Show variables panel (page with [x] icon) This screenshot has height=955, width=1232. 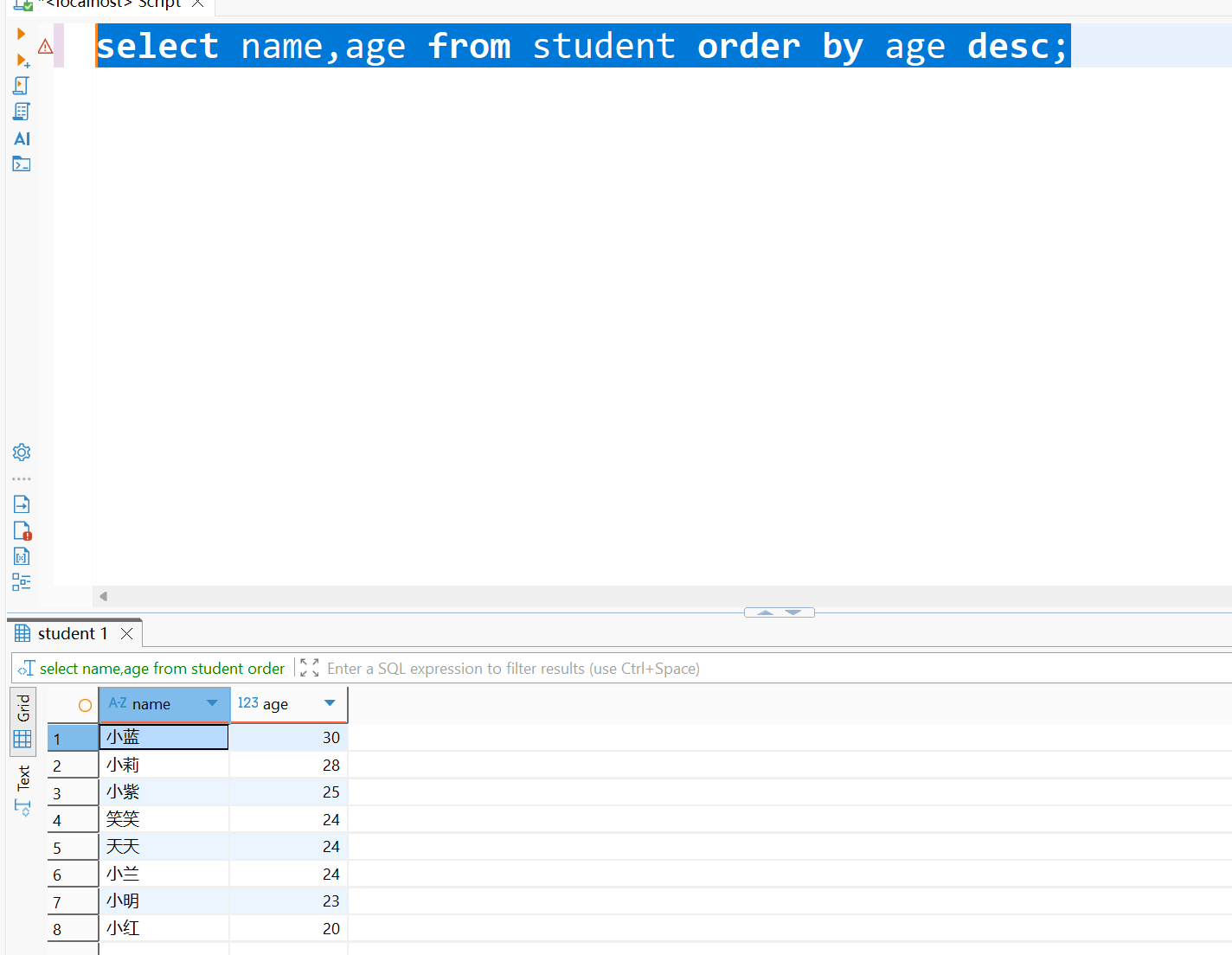pyautogui.click(x=22, y=556)
